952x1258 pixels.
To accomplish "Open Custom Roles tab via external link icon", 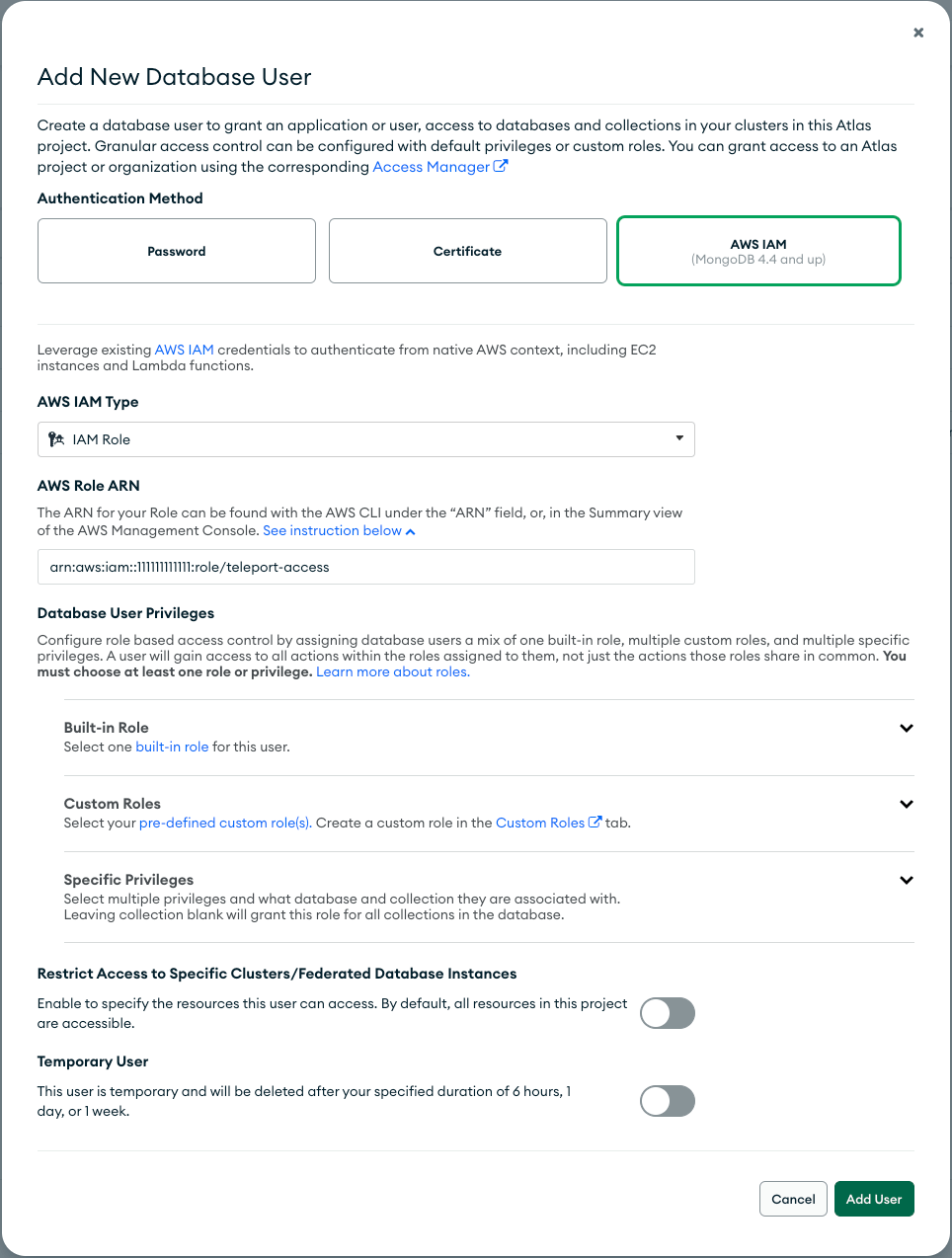I will coord(595,822).
